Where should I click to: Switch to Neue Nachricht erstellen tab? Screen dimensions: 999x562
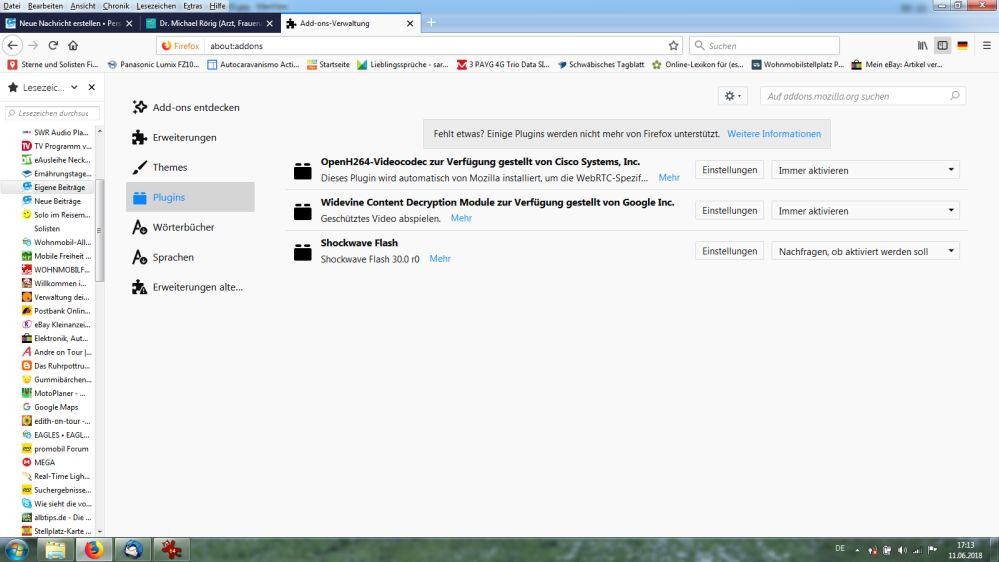pyautogui.click(x=69, y=24)
